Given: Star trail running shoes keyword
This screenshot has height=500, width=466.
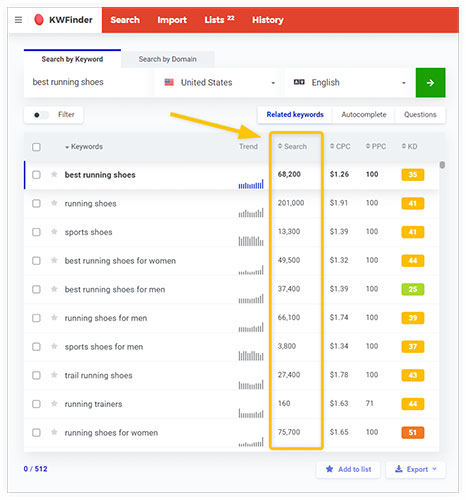Looking at the screenshot, I should point(54,375).
